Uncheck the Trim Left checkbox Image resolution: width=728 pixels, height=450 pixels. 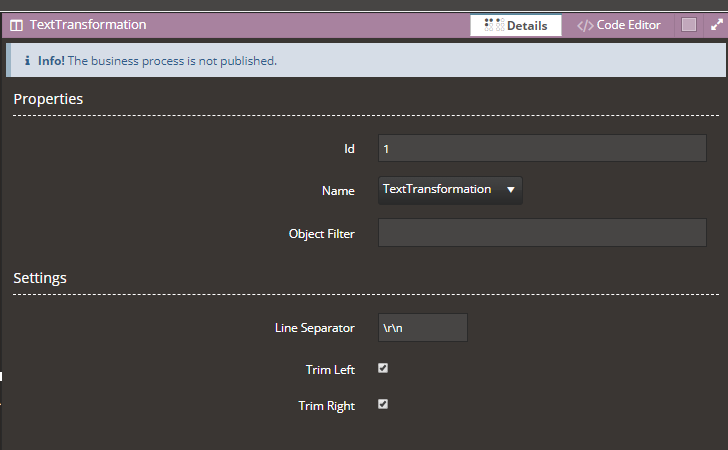383,368
